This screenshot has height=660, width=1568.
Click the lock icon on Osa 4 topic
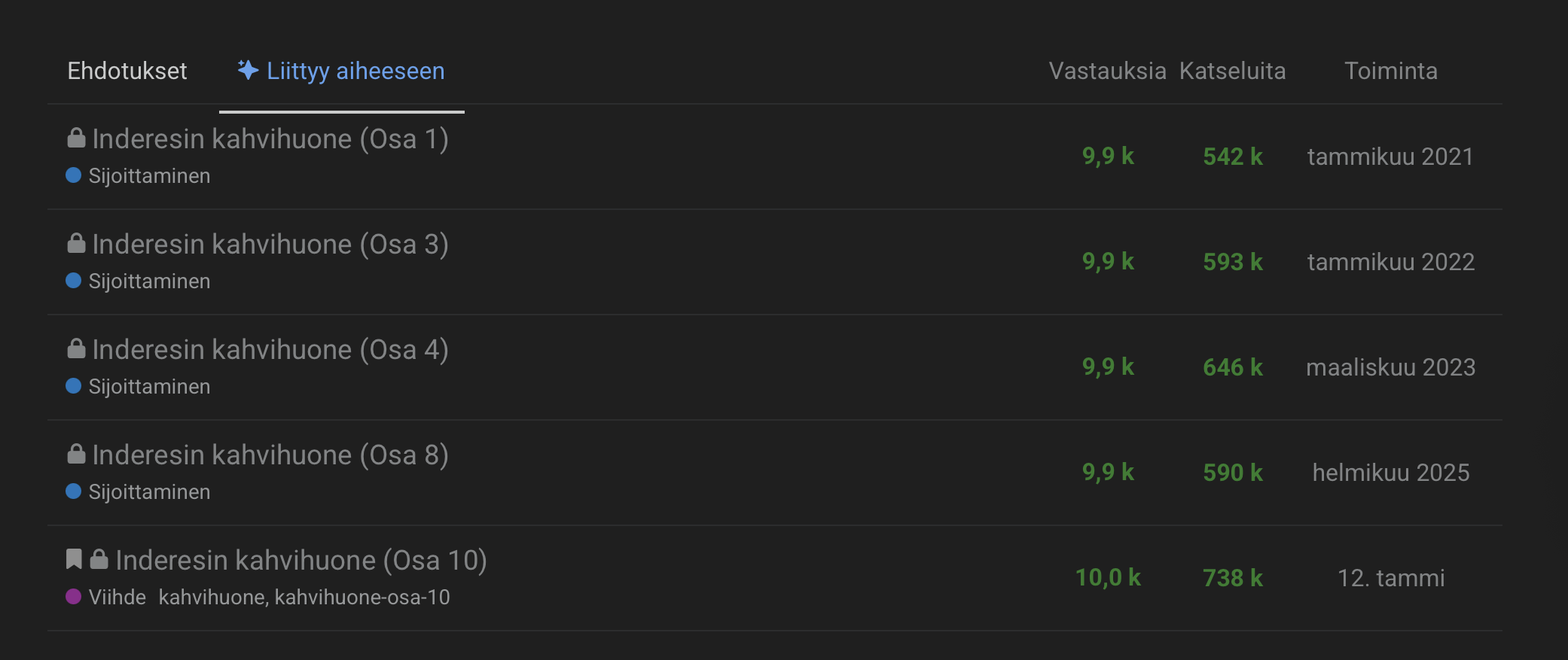(x=76, y=348)
